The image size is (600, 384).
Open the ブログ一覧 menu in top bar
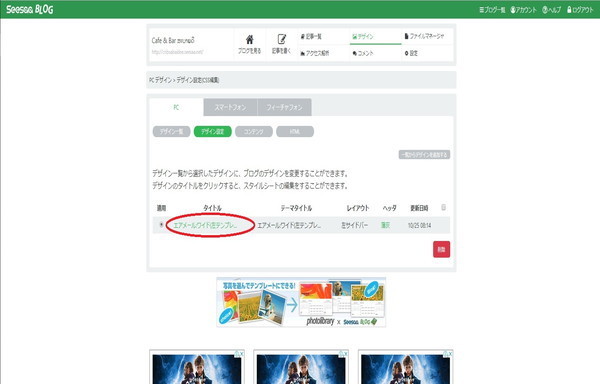tap(492, 10)
